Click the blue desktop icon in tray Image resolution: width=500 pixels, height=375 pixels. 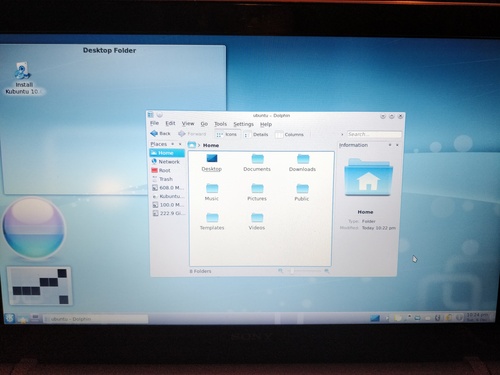[x=375, y=318]
